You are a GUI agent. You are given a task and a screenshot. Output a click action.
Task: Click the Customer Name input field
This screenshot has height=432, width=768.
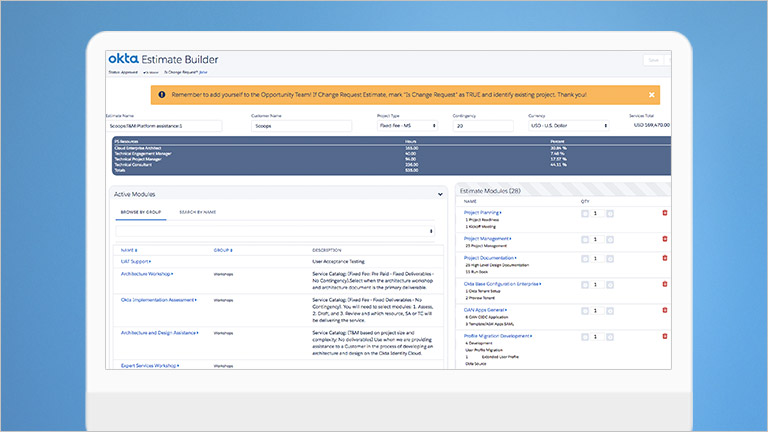pos(301,126)
